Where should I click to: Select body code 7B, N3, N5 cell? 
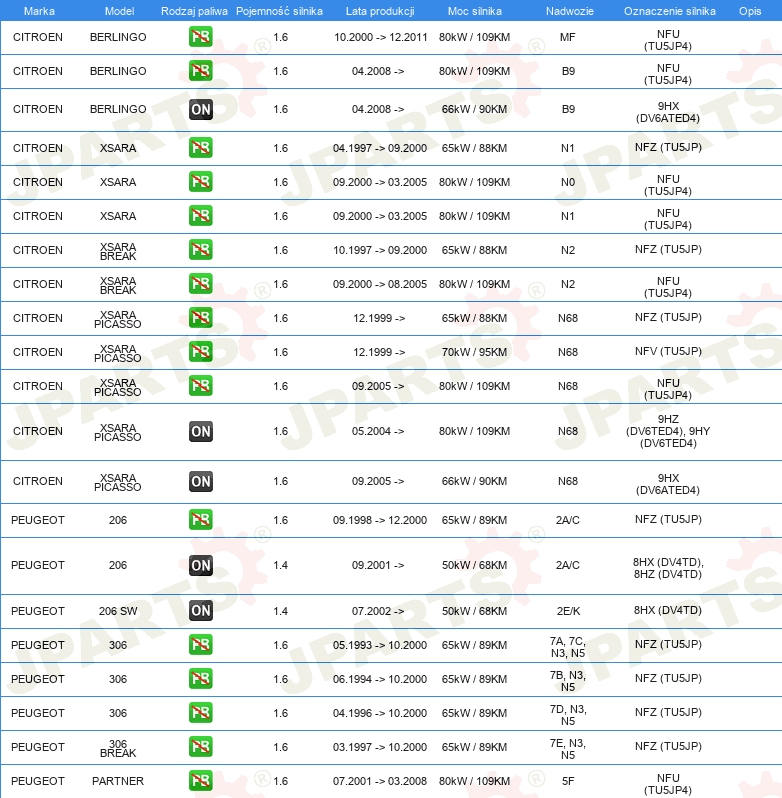pyautogui.click(x=568, y=681)
